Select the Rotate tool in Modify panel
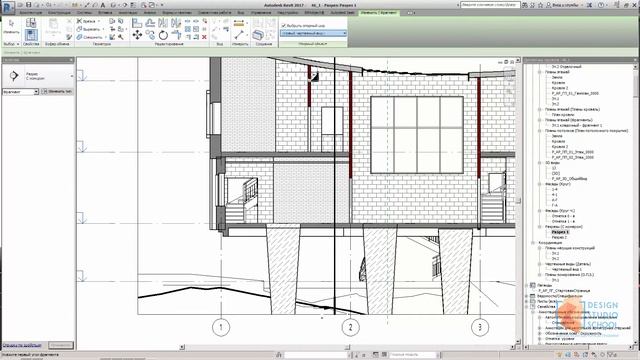The image size is (640, 360). pos(163,35)
